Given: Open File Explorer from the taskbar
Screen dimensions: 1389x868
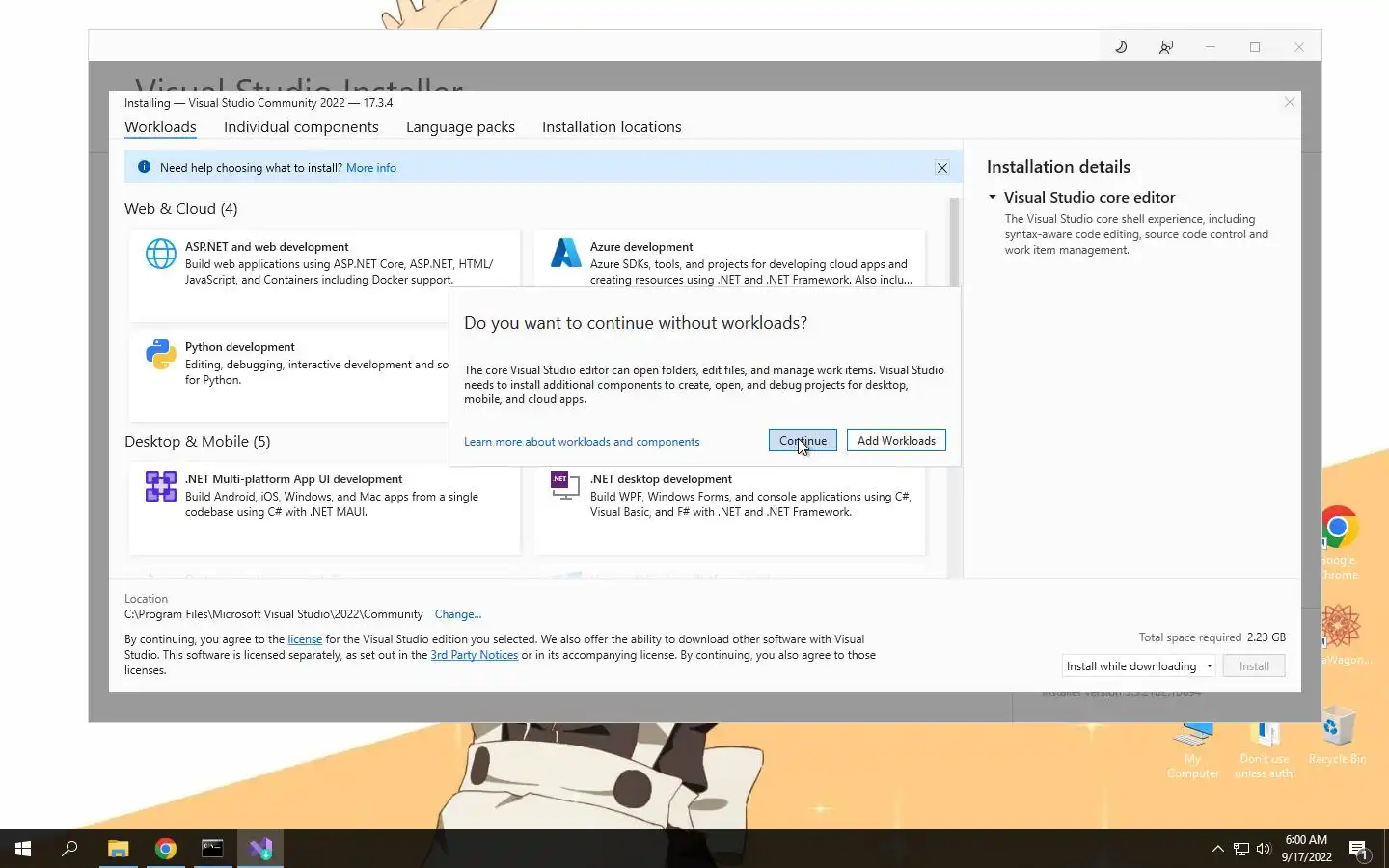Looking at the screenshot, I should [x=119, y=849].
